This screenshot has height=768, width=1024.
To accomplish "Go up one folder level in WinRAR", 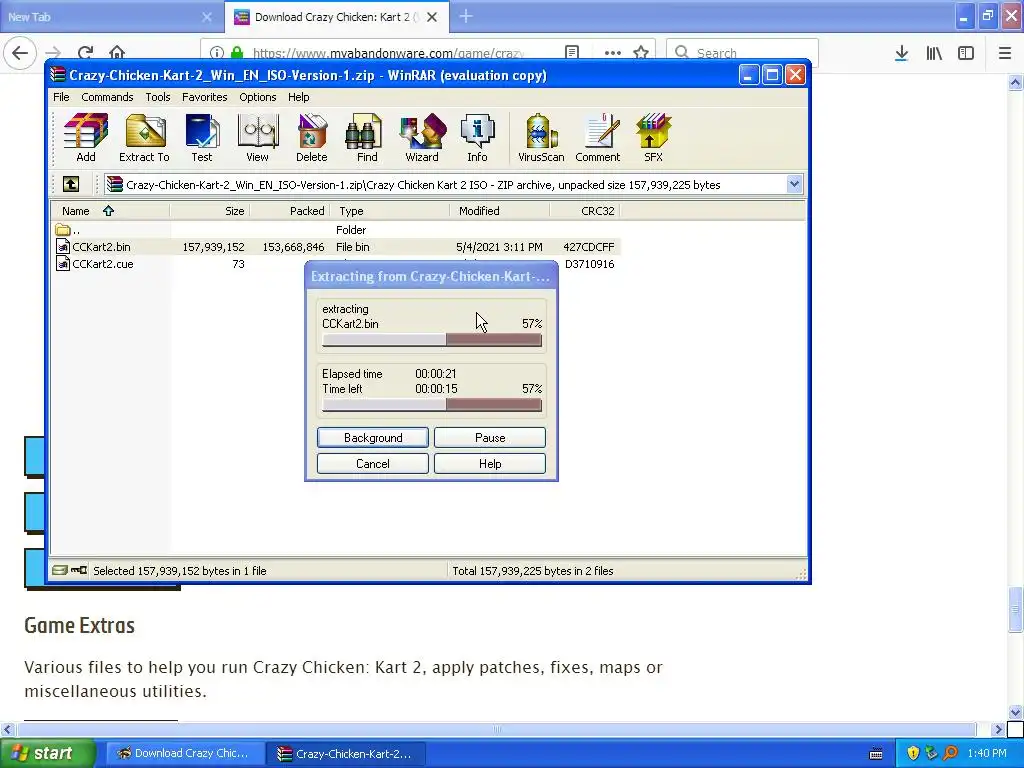I will pyautogui.click(x=71, y=185).
